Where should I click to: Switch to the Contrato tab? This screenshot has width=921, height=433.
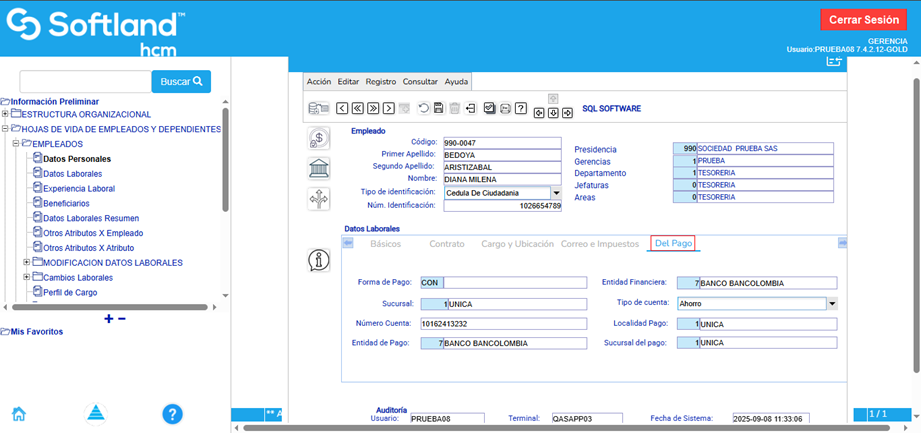[x=446, y=244]
